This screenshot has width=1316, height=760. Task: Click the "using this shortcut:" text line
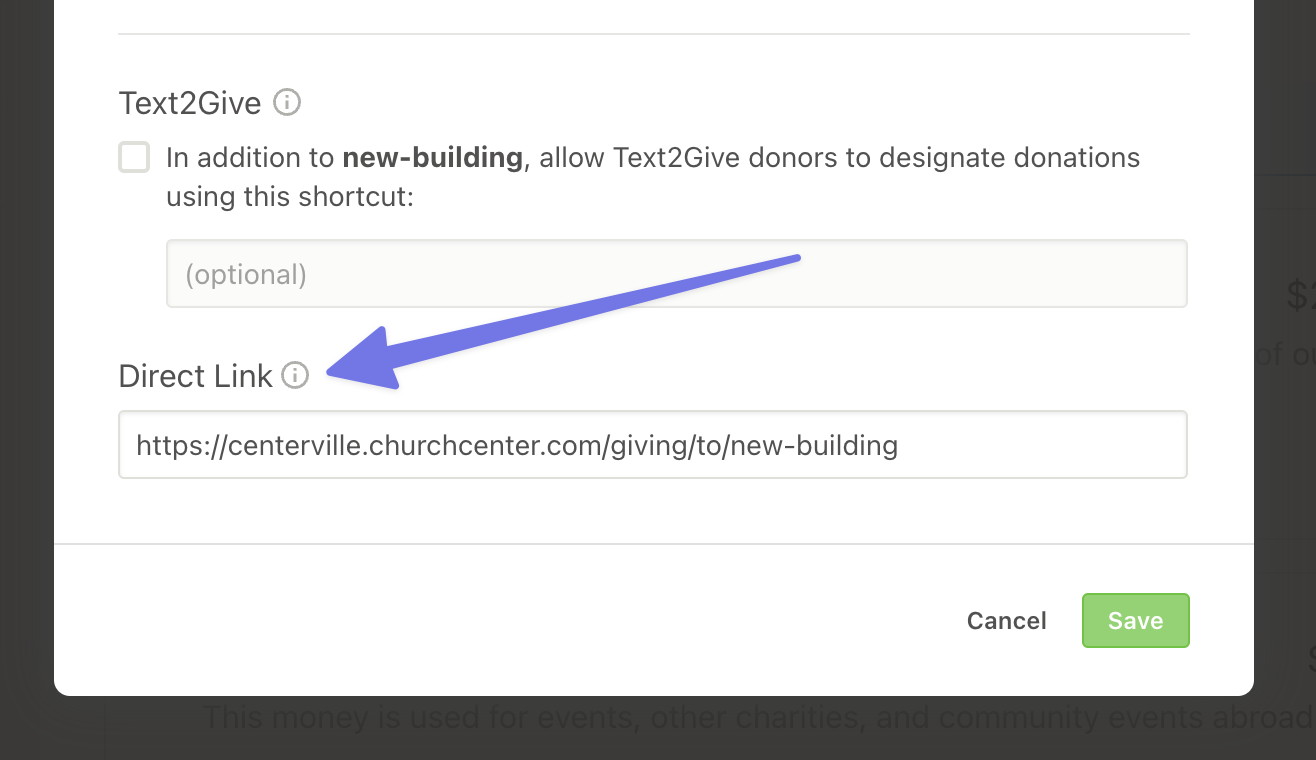(289, 196)
